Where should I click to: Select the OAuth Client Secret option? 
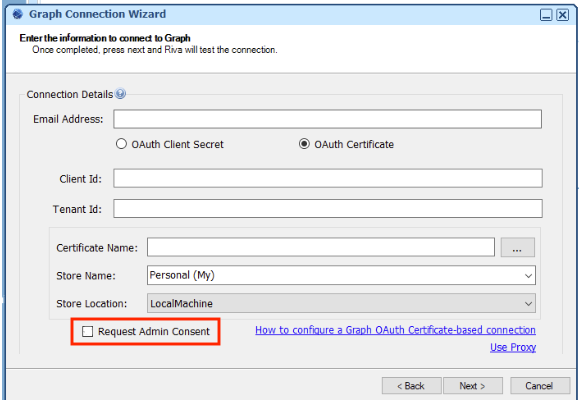pos(121,144)
